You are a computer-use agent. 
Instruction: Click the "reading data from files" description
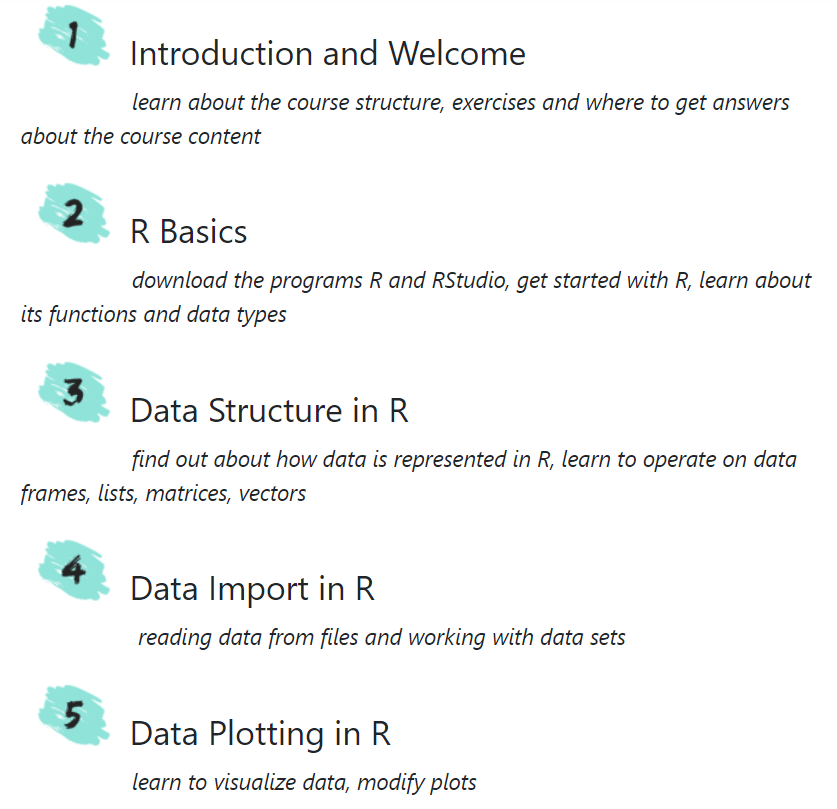tap(381, 637)
